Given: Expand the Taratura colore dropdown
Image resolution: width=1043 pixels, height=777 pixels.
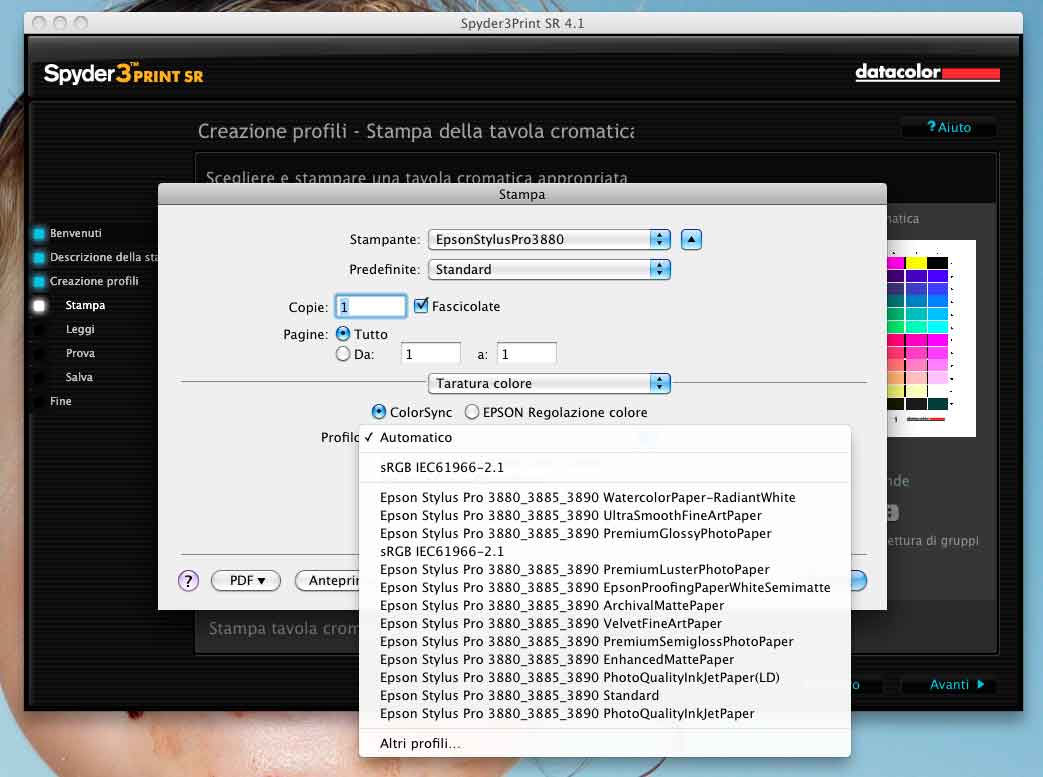Looking at the screenshot, I should 548,383.
